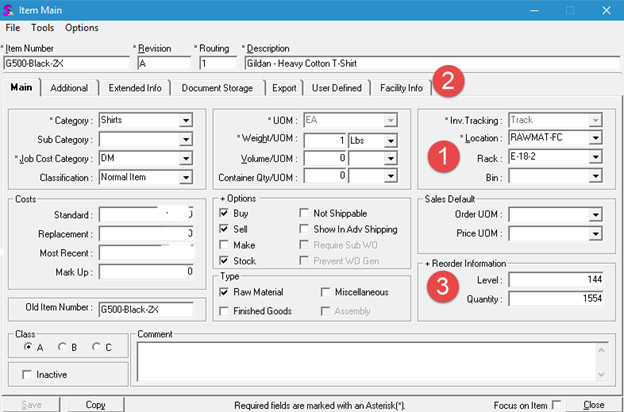Expand the Rack dropdown
Screen dimensions: 624x412
coord(596,157)
